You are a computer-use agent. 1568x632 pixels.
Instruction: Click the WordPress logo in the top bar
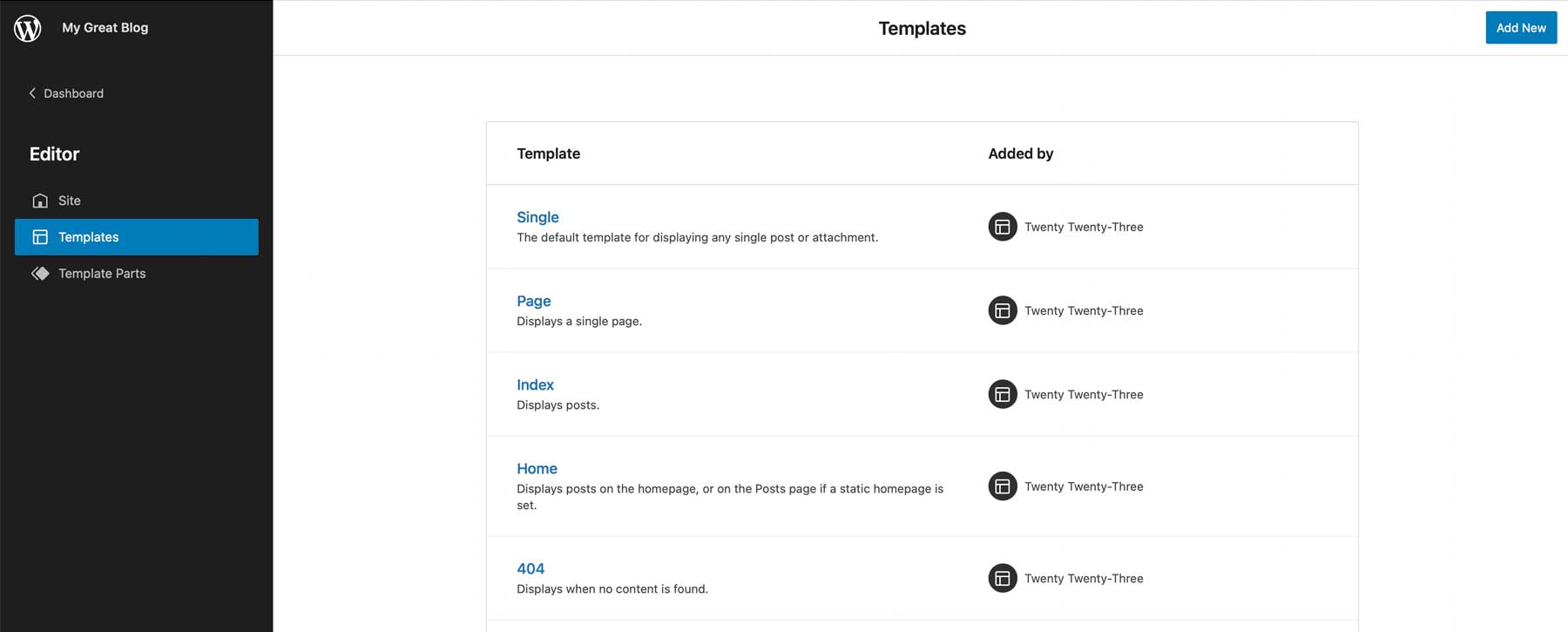pos(27,27)
